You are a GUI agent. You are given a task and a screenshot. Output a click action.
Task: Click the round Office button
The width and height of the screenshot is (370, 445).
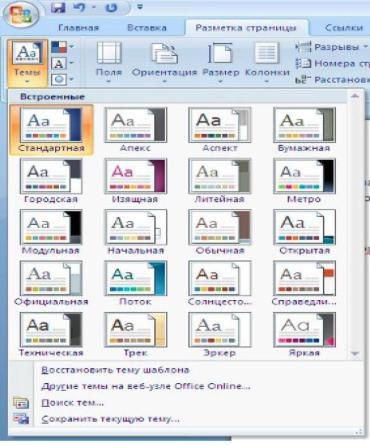(x=21, y=16)
